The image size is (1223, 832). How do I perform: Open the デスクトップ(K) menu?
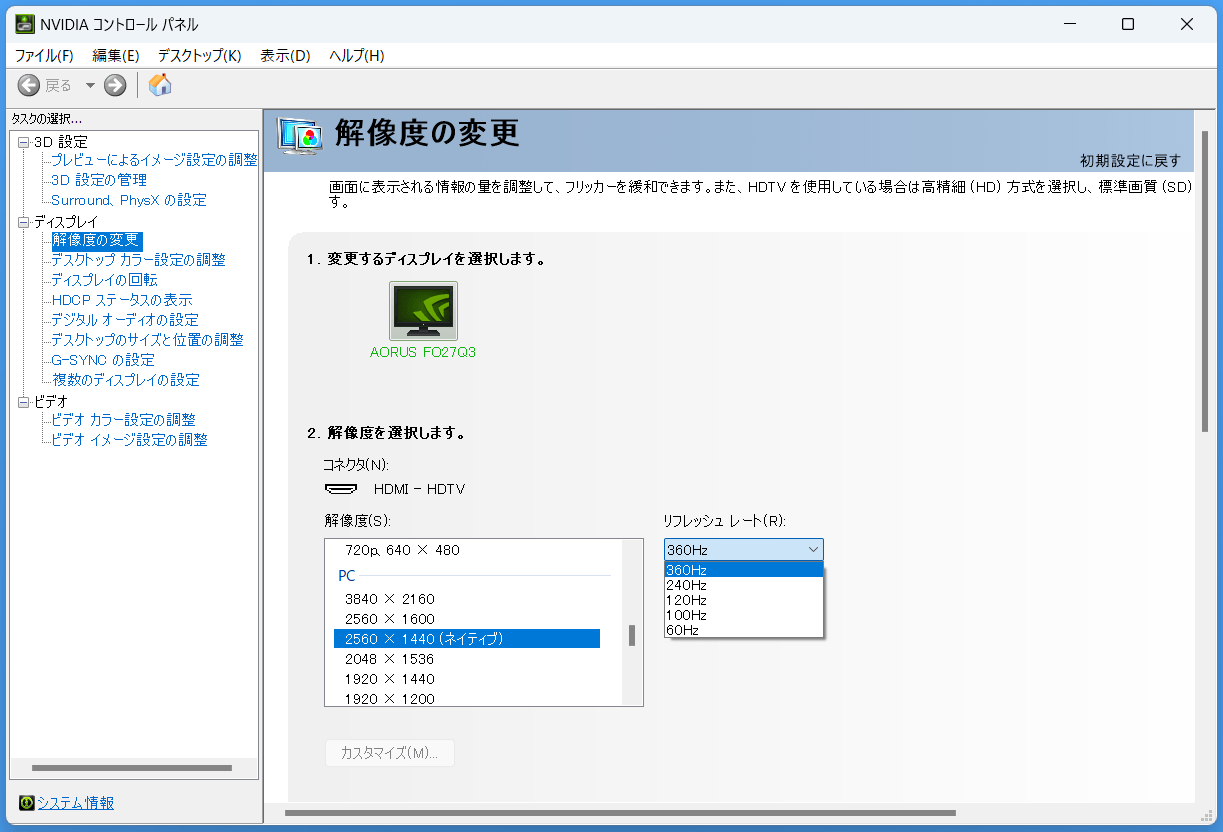point(200,55)
